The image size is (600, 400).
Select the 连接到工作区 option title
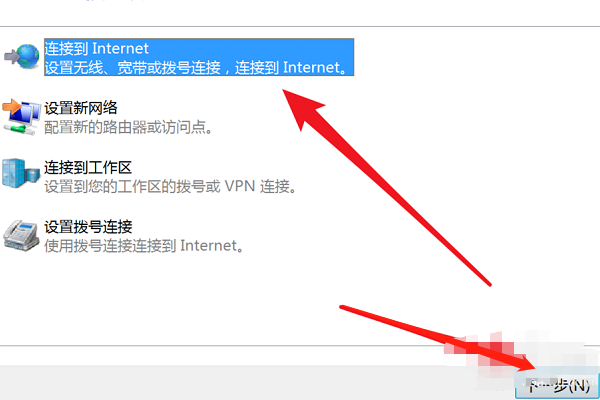tap(88, 168)
